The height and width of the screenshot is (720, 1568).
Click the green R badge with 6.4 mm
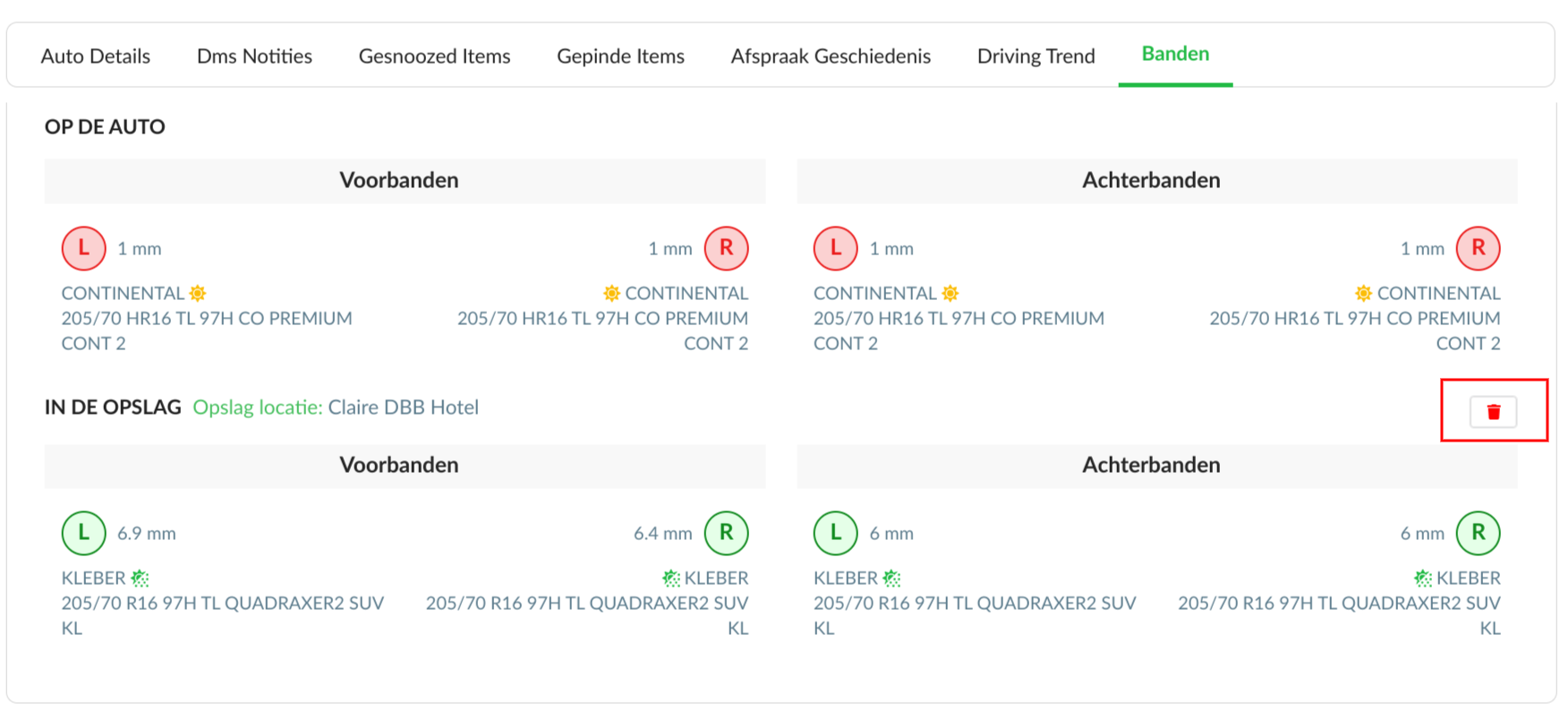point(726,533)
